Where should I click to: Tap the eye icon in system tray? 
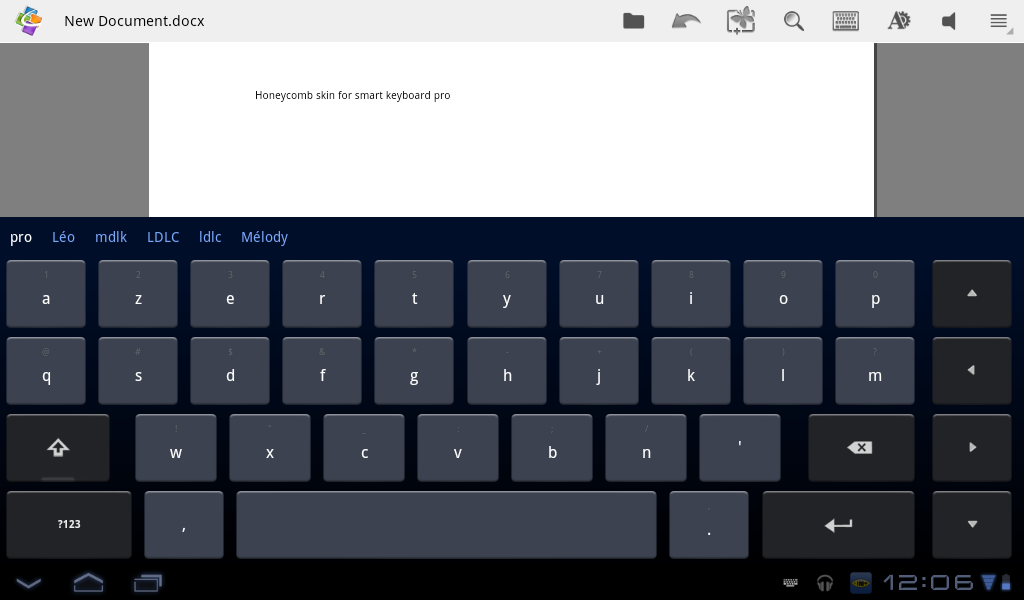pos(861,582)
